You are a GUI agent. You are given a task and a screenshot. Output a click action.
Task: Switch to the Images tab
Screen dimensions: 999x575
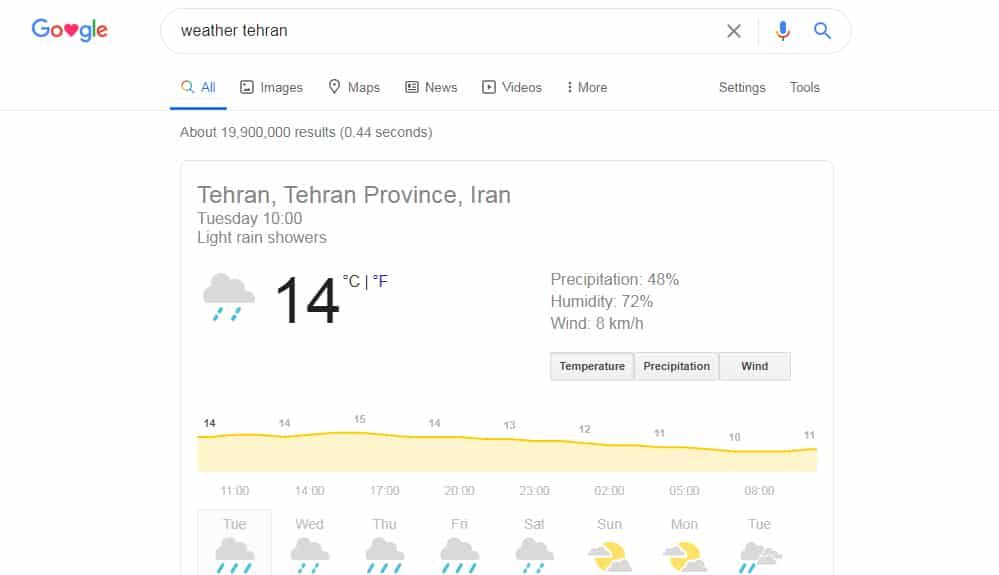(x=271, y=88)
